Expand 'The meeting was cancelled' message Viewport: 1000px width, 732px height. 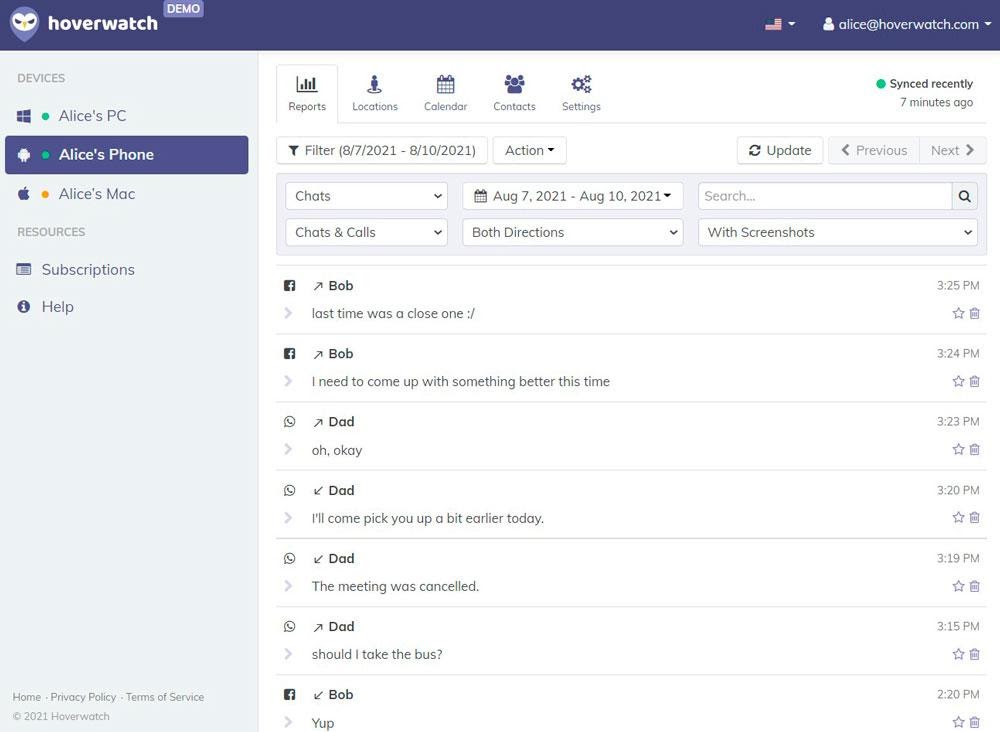click(x=288, y=586)
